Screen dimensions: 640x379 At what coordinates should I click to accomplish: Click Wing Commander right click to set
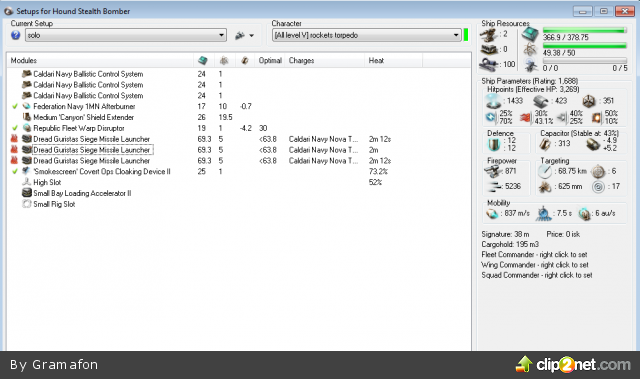pyautogui.click(x=535, y=265)
